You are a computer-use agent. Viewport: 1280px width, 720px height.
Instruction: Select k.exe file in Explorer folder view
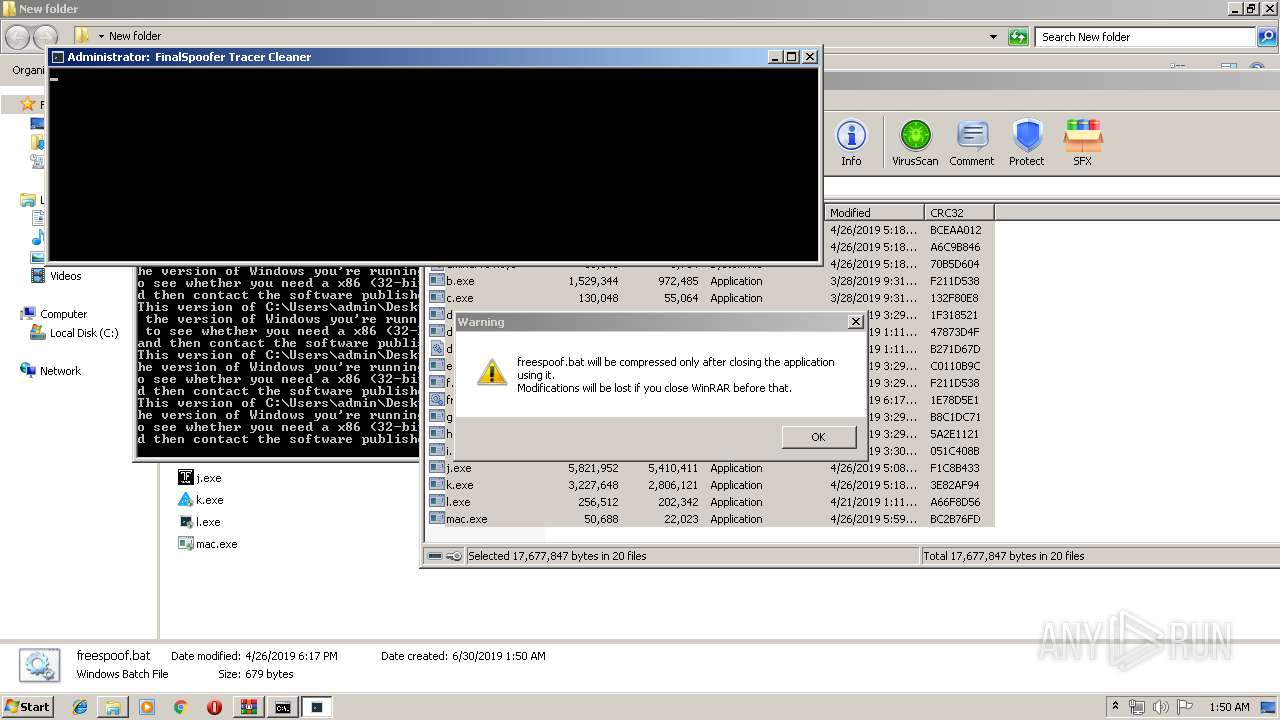point(200,500)
